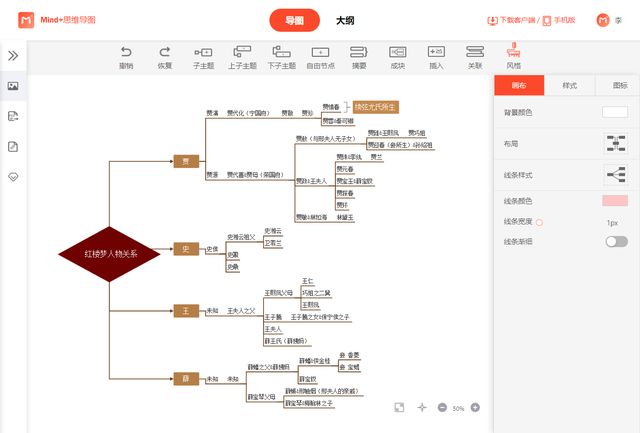Viewport: 640px width, 433px height.
Task: Click the 下载客户端 download link
Action: 511,20
